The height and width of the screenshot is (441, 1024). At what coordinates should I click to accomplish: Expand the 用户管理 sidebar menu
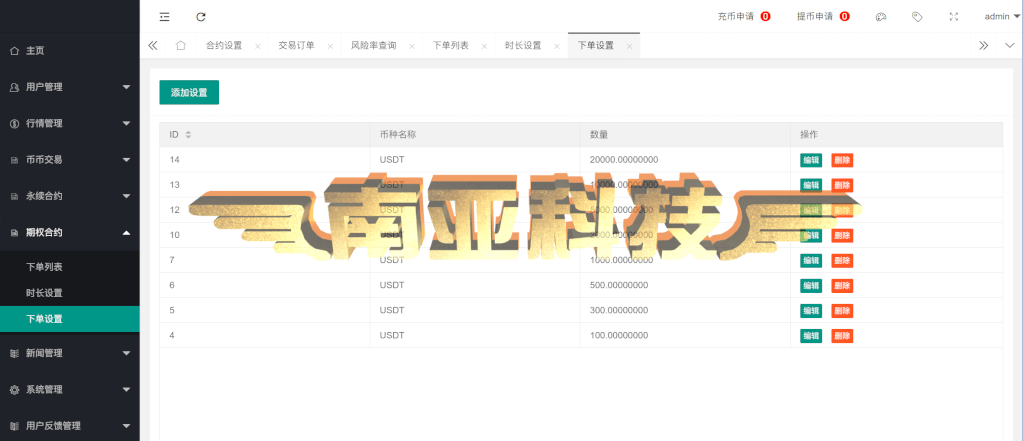pos(70,87)
